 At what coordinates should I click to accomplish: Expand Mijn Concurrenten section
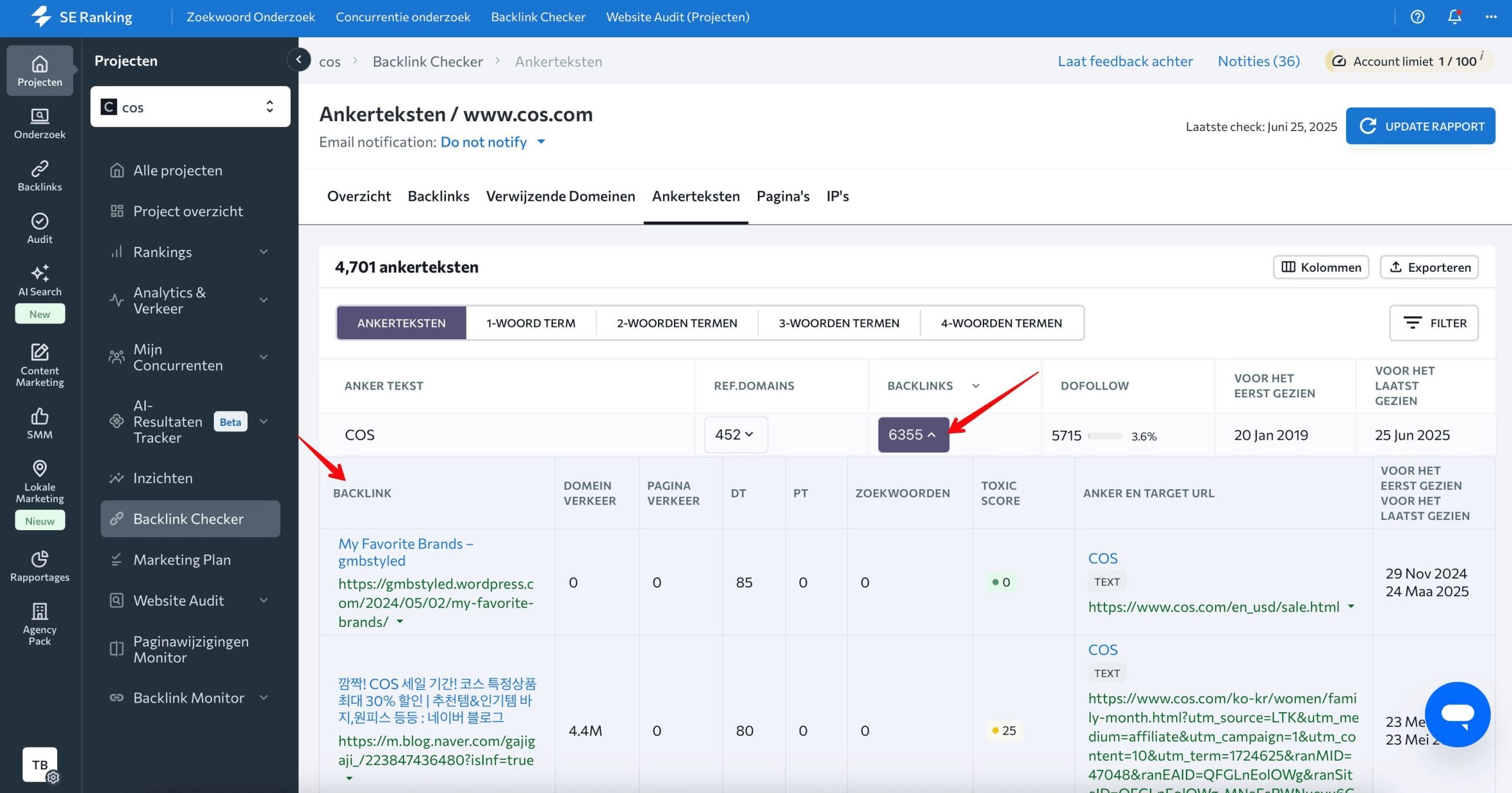click(264, 357)
